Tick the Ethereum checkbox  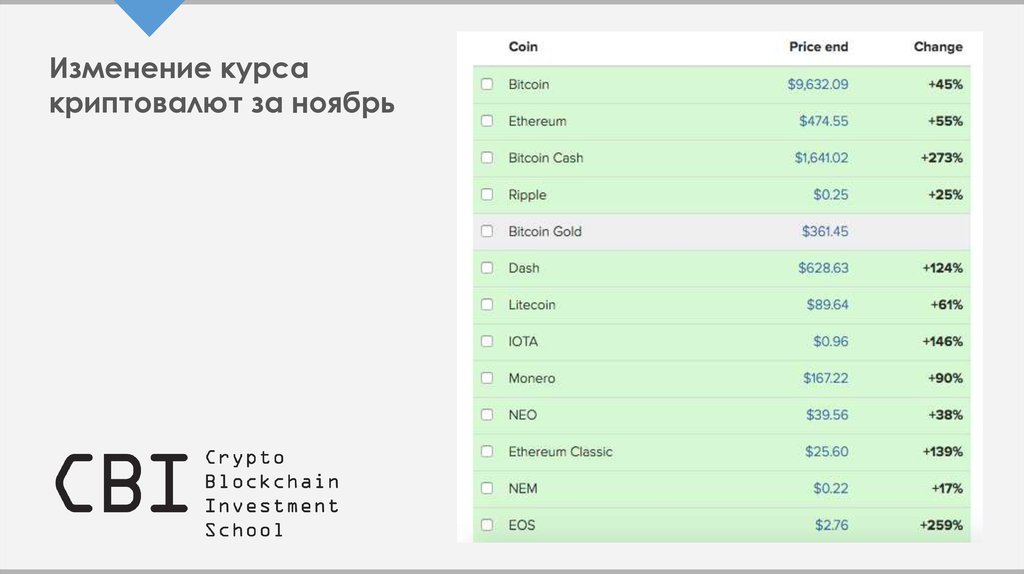[x=487, y=121]
